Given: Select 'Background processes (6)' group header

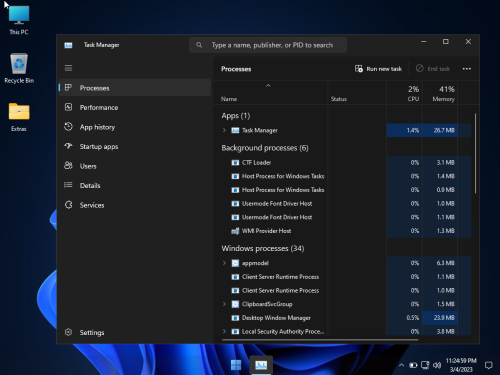Looking at the screenshot, I should (265, 148).
